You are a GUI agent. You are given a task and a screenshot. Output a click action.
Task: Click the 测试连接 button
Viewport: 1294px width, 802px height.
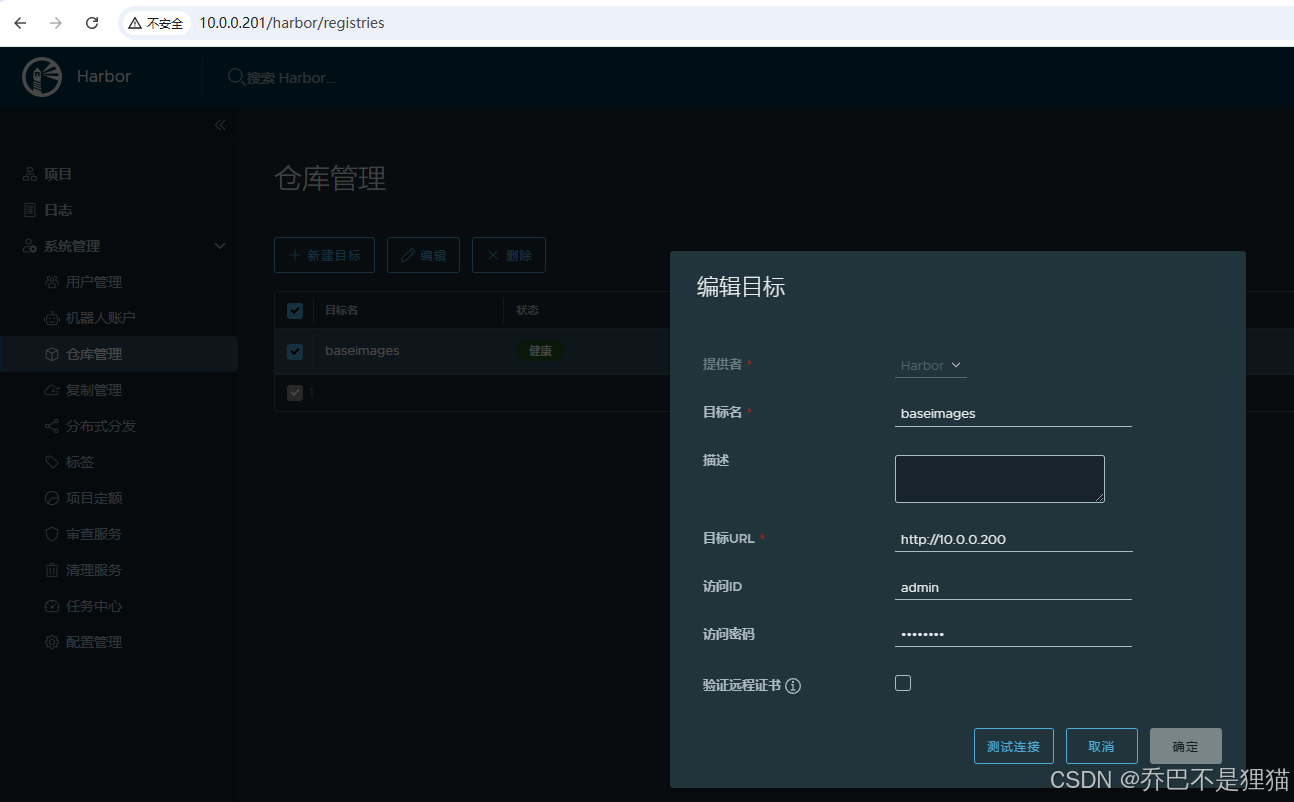pos(1014,746)
